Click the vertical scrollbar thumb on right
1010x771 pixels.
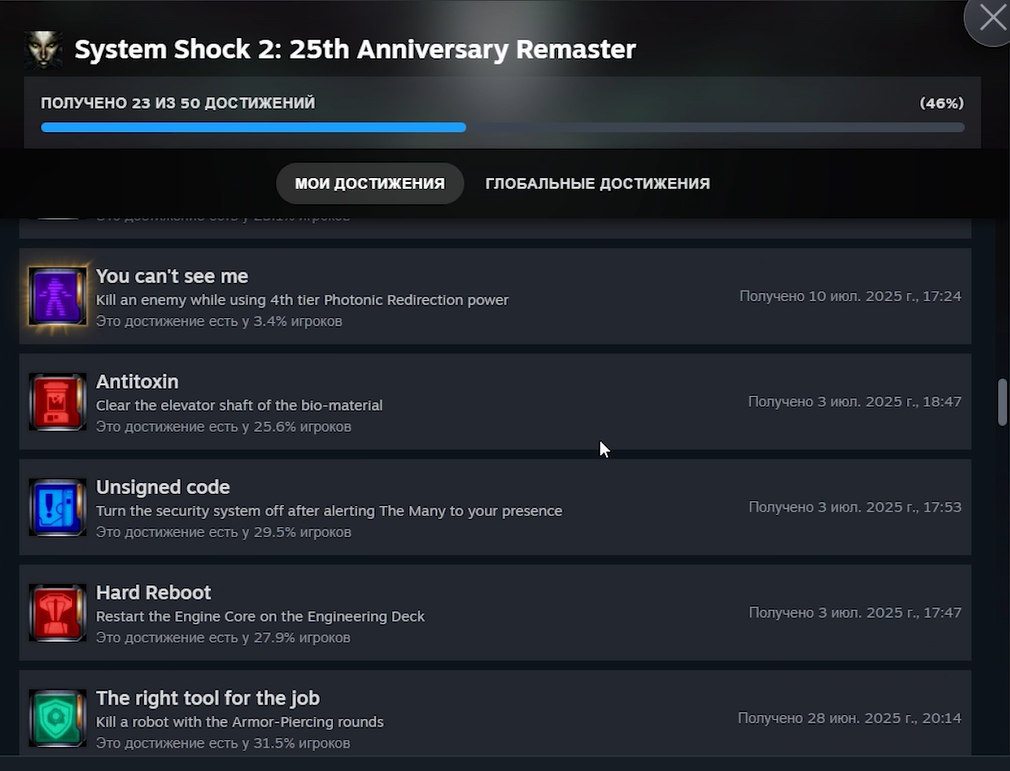(x=1002, y=403)
